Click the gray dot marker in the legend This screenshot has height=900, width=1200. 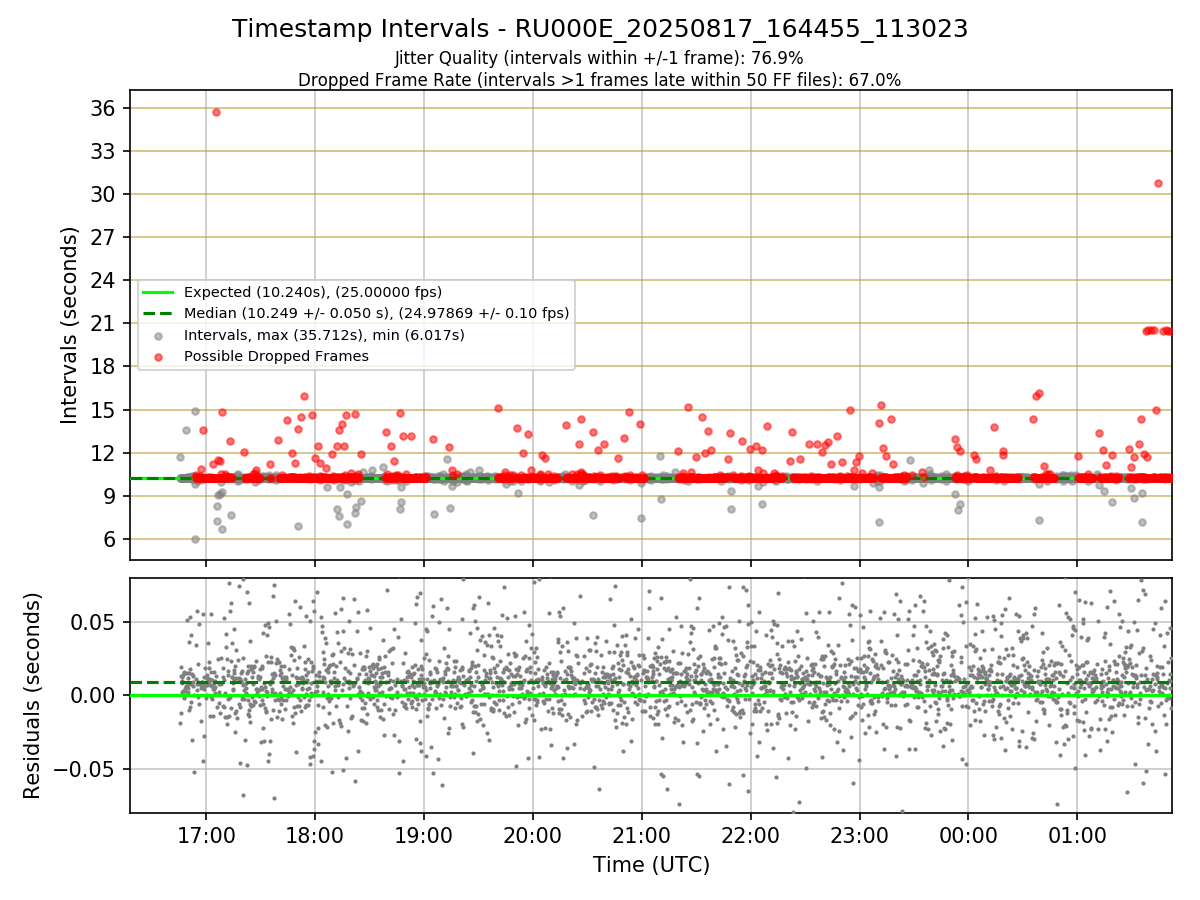160,335
